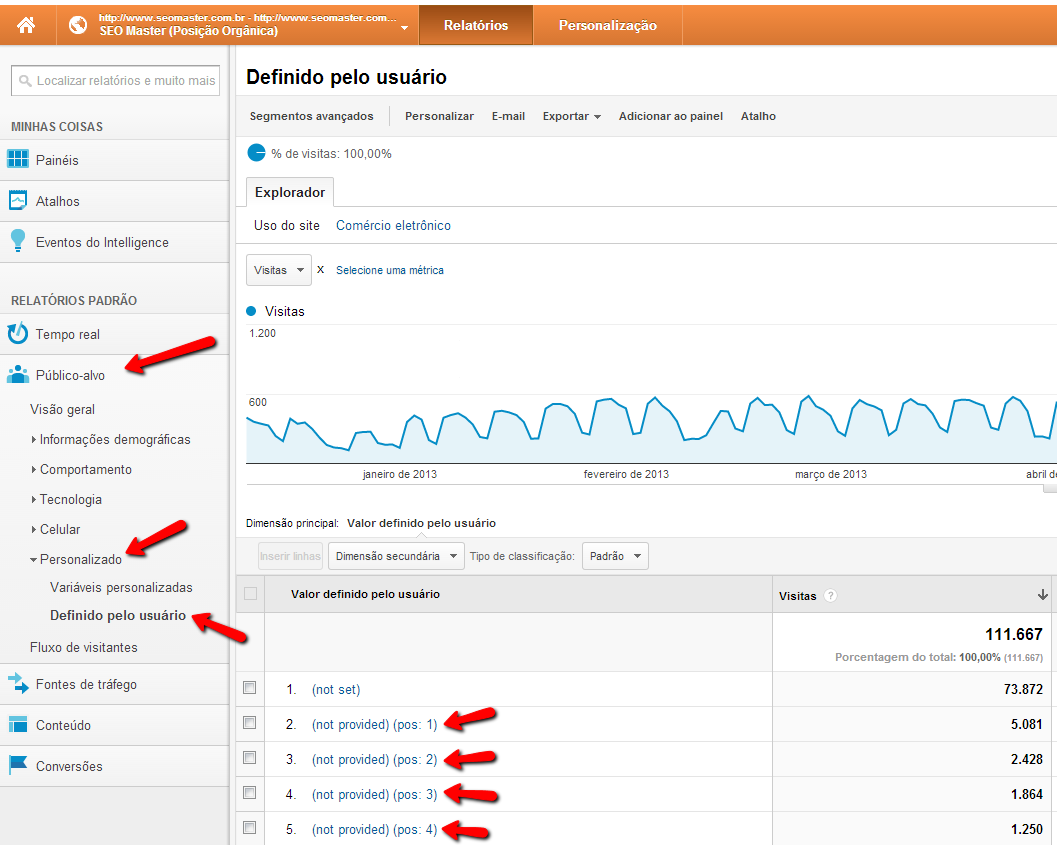Screen dimensions: 1057x845
Task: Open Eventos do Intelligence lightbulb icon
Action: 18,242
